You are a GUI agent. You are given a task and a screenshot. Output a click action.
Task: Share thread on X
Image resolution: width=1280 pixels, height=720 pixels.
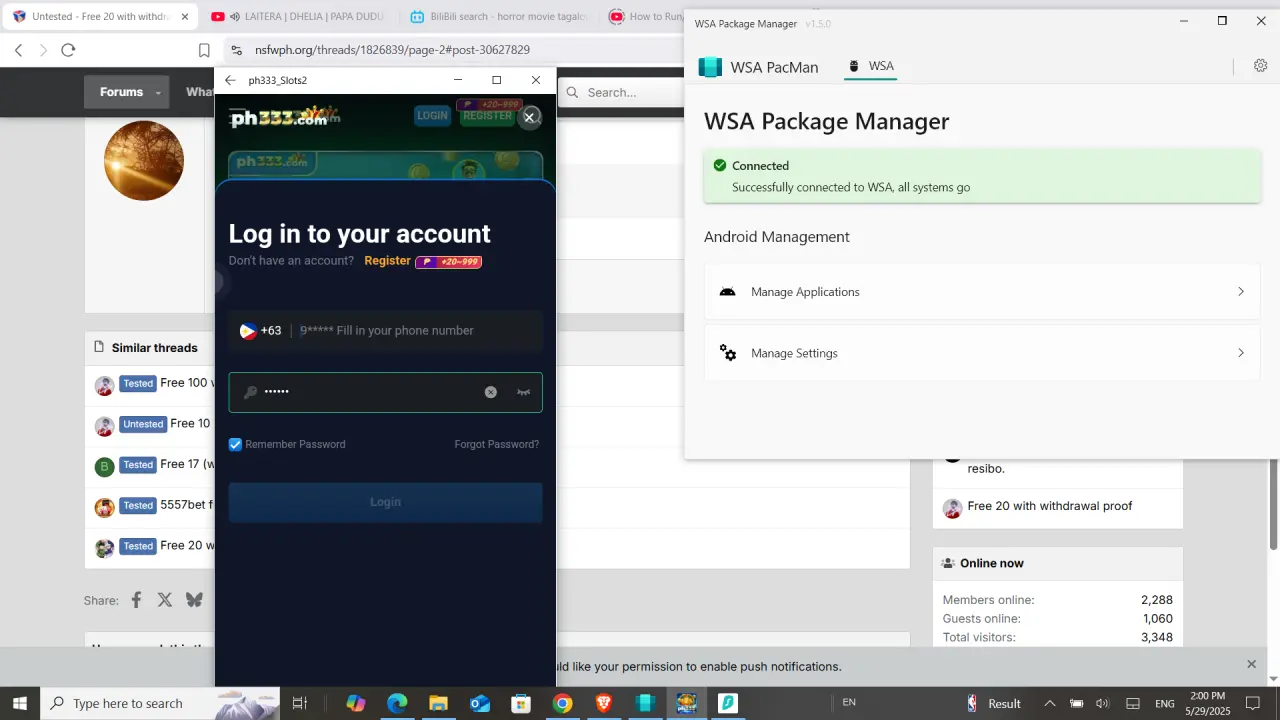[x=165, y=600]
